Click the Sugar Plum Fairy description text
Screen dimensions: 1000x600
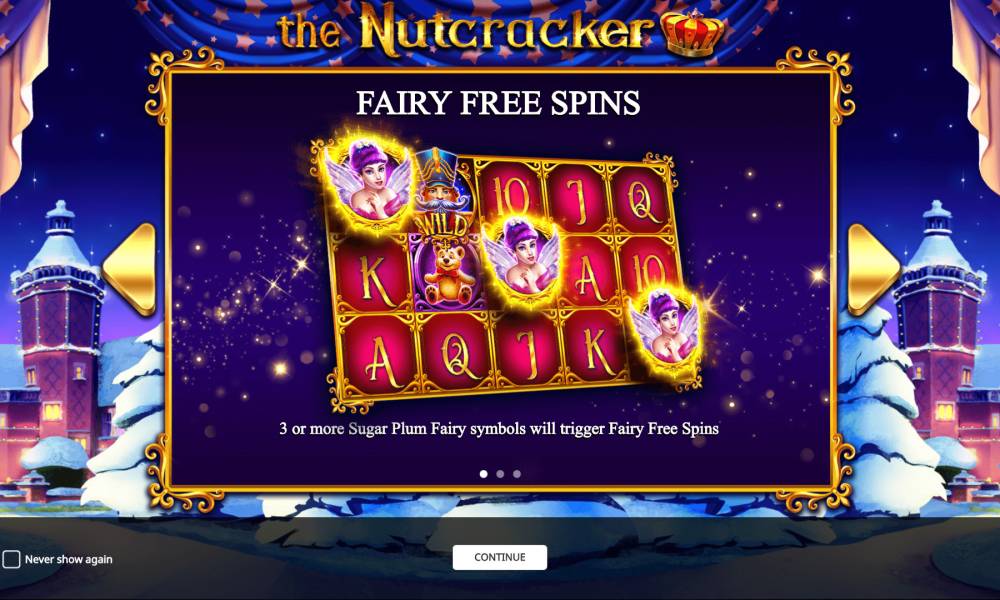tap(499, 428)
